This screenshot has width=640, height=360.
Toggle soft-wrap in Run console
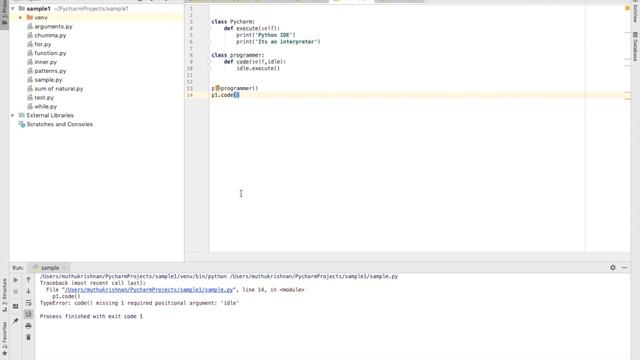pyautogui.click(x=28, y=303)
